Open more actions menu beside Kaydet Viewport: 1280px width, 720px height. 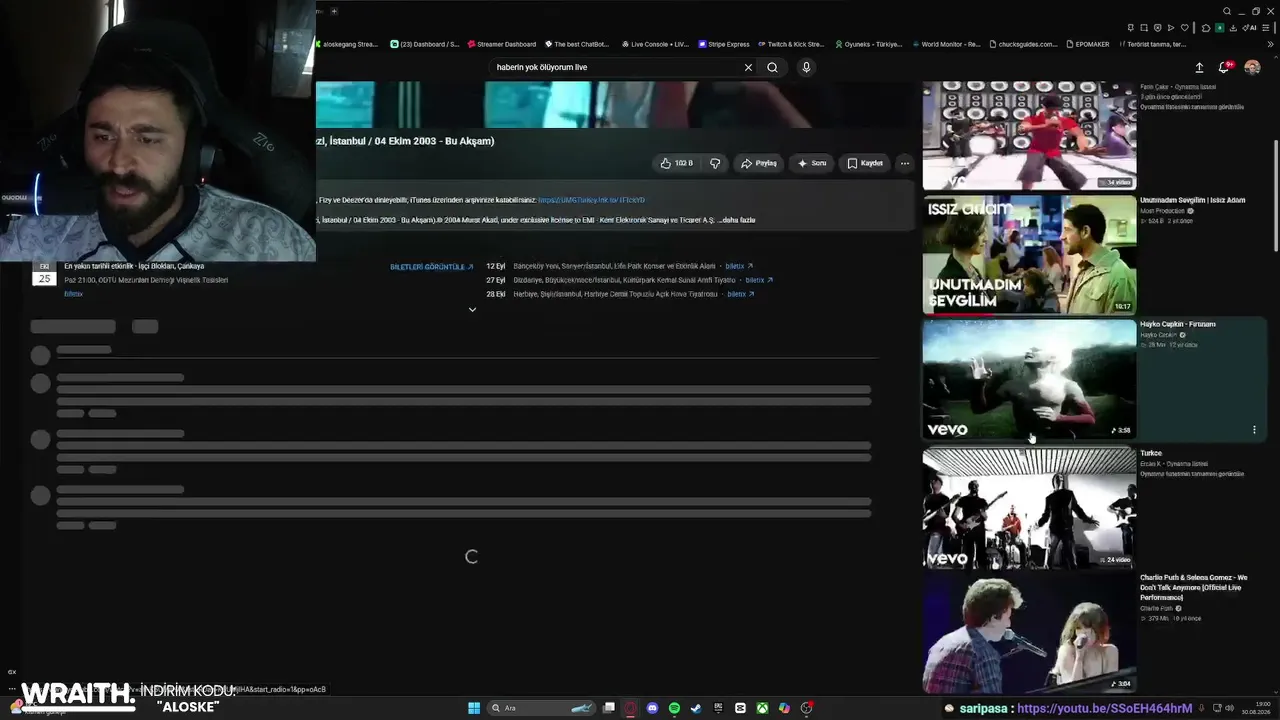[x=904, y=163]
